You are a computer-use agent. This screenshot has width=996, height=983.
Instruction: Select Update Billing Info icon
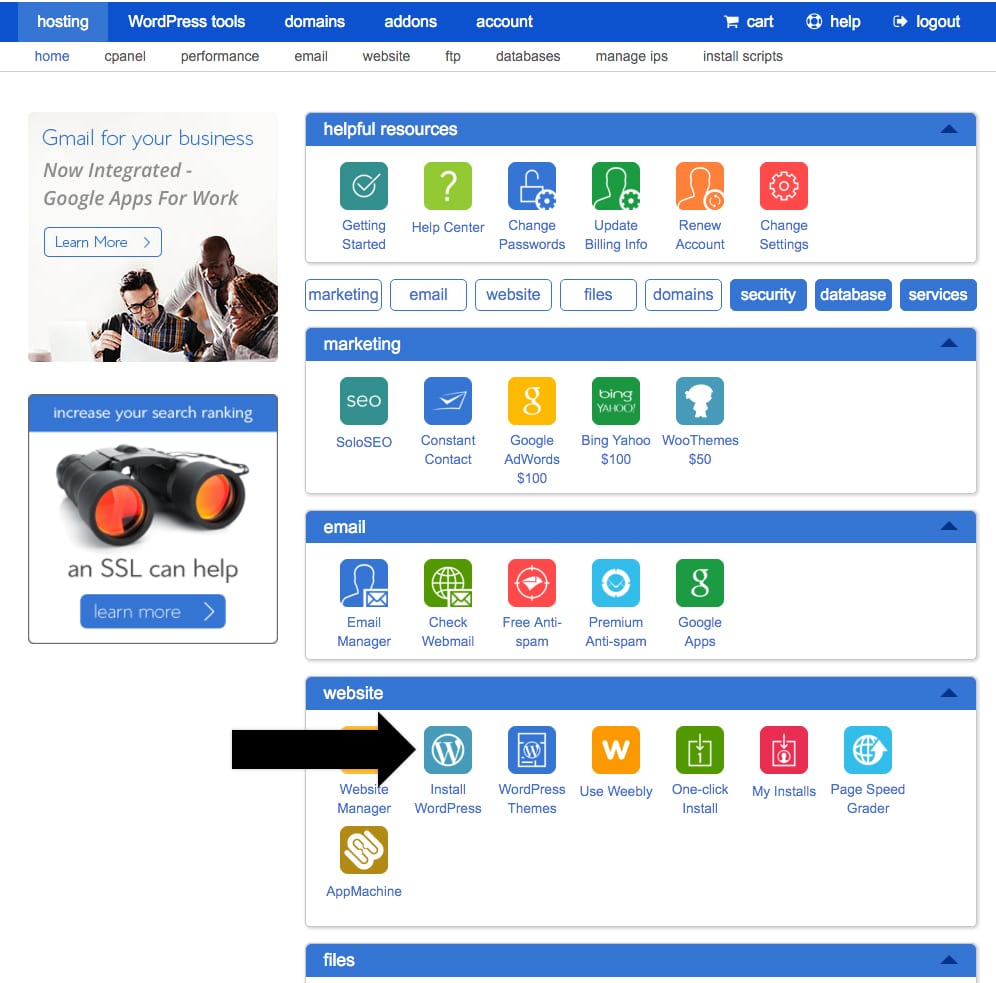(616, 185)
